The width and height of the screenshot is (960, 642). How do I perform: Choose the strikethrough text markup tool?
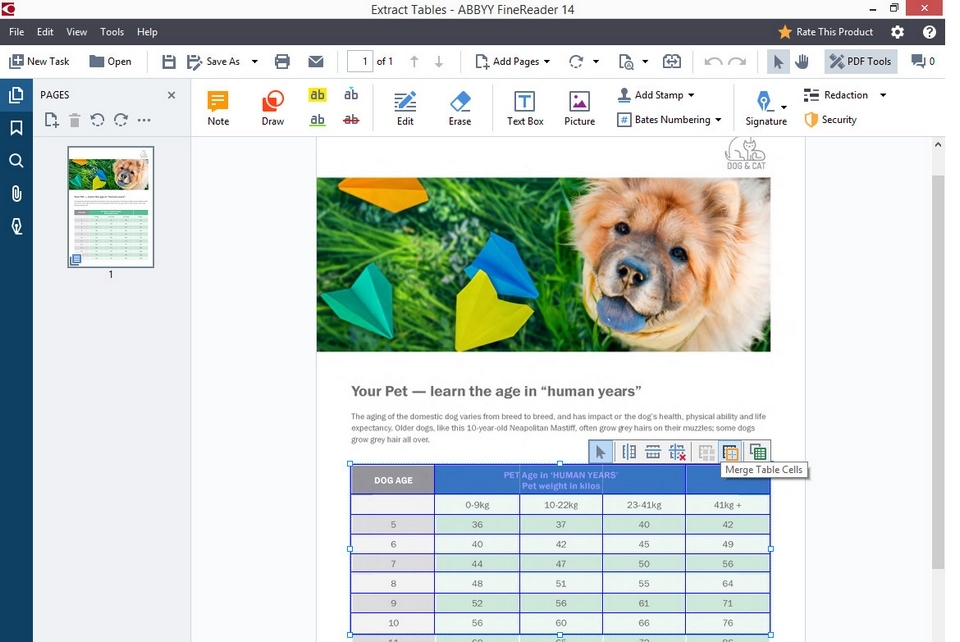coord(351,120)
